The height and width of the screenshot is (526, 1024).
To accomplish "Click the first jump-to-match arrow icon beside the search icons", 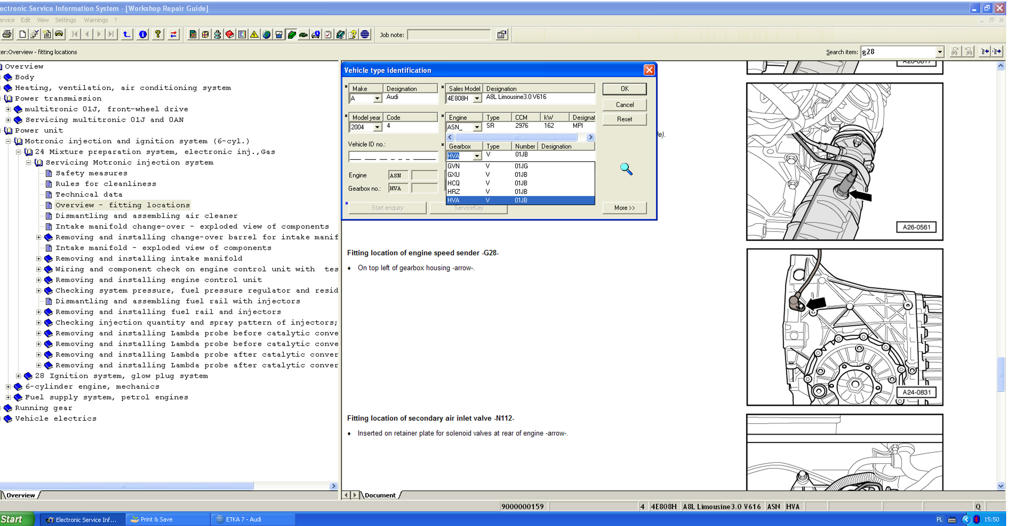I will coord(985,51).
